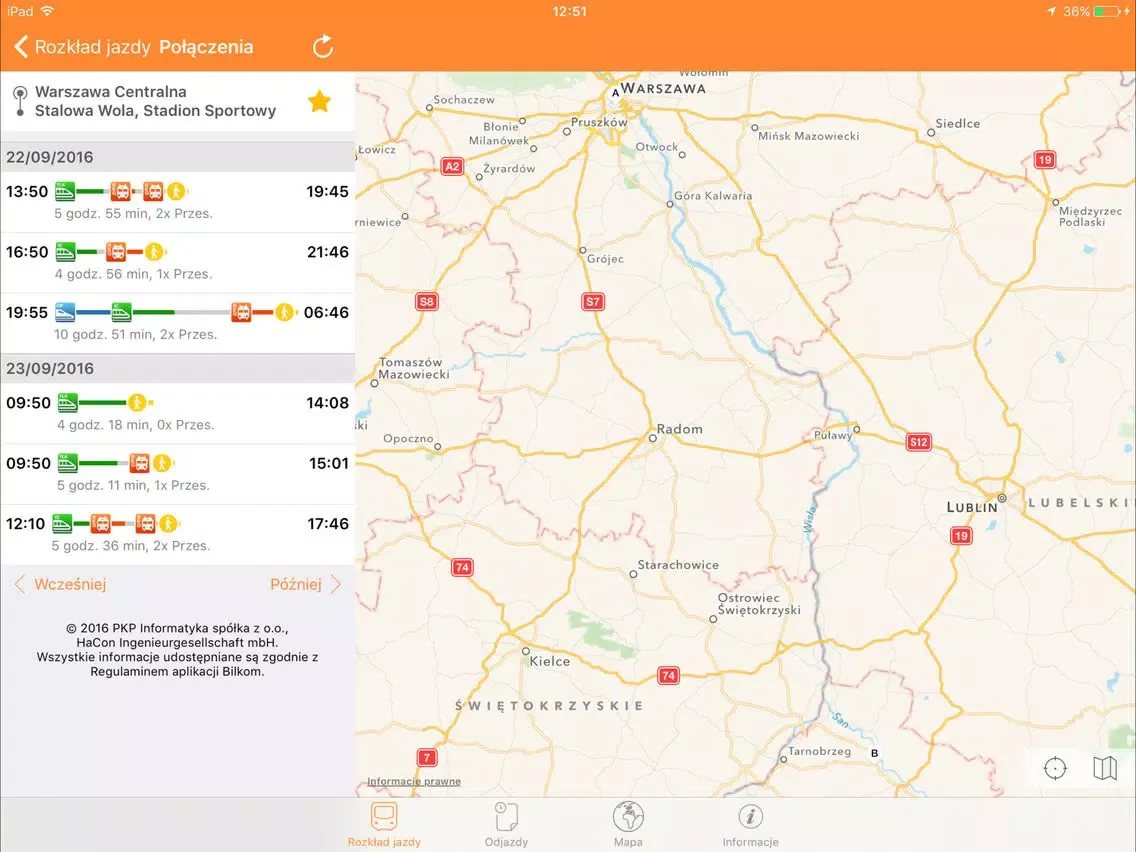Tap the route pin icon beside Warszawa Centralna
Screen dimensions: 1136x852
(20, 101)
